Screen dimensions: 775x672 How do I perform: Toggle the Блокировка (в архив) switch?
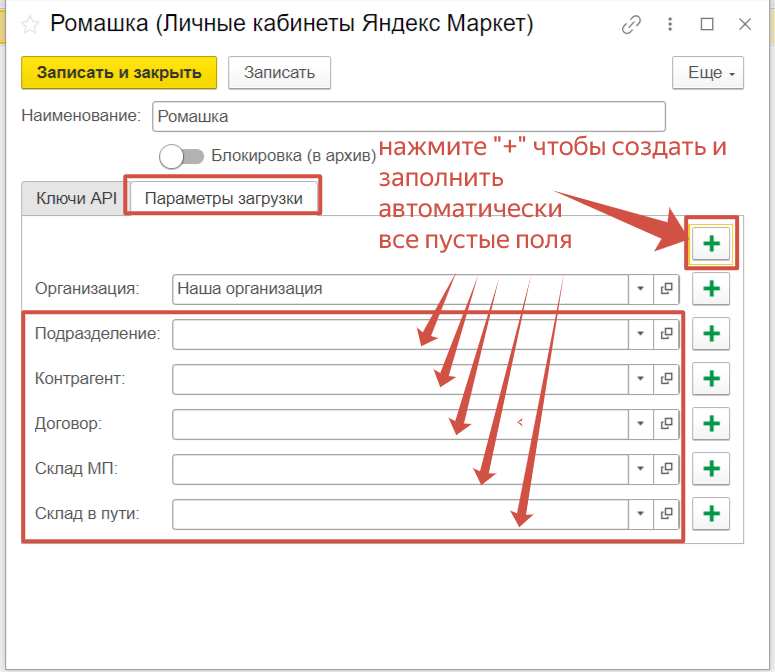(181, 156)
